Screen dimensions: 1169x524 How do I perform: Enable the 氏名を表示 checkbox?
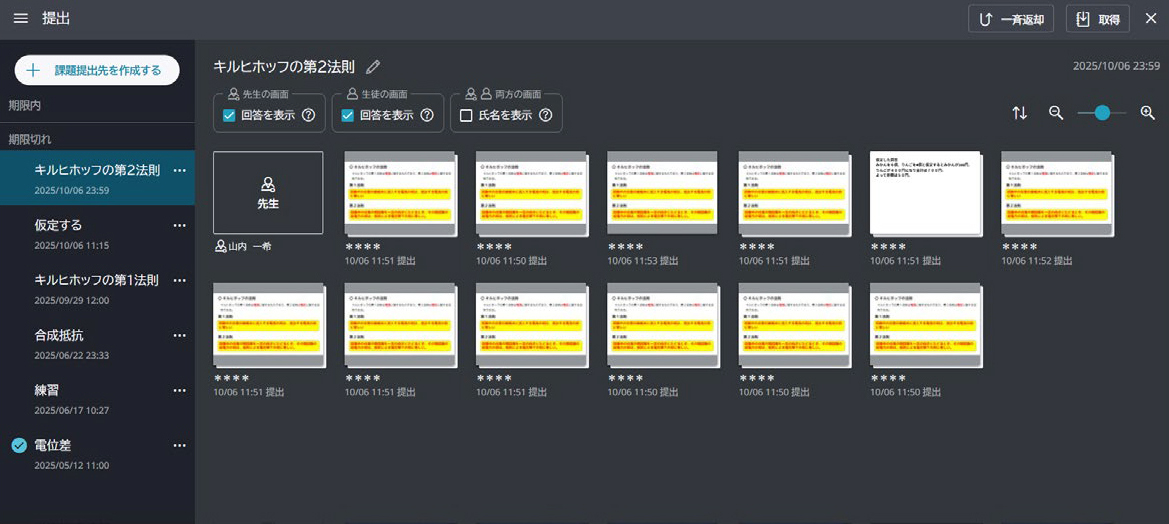coord(466,116)
